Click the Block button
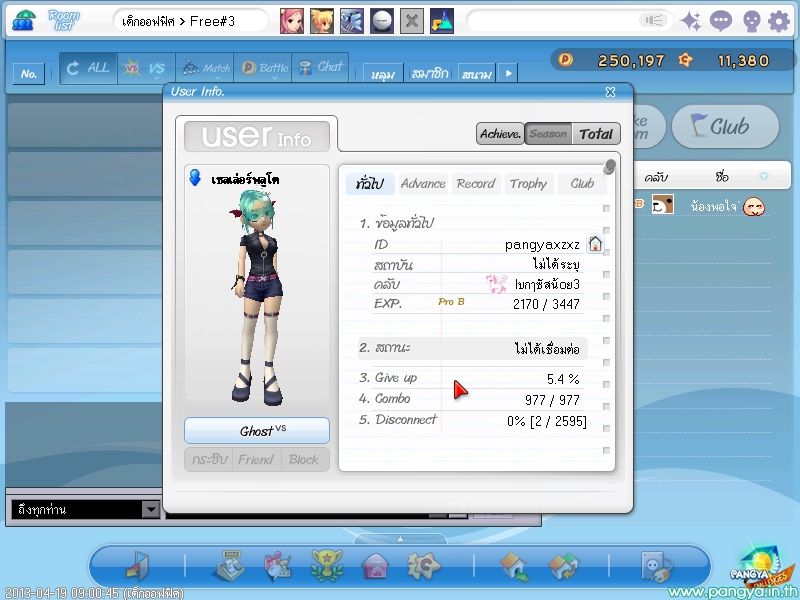The image size is (800, 600). (304, 459)
